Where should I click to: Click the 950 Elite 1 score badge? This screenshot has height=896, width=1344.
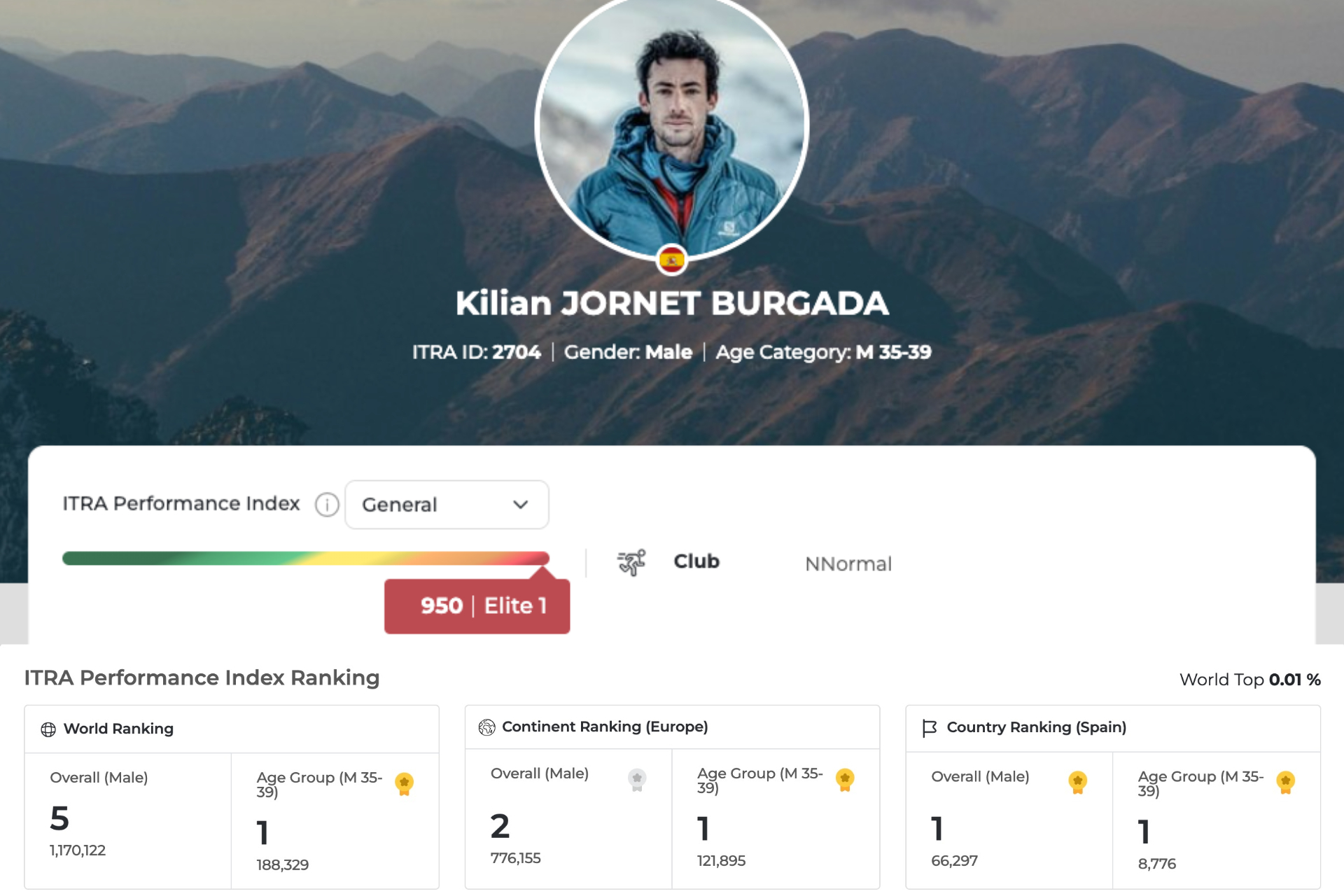477,606
